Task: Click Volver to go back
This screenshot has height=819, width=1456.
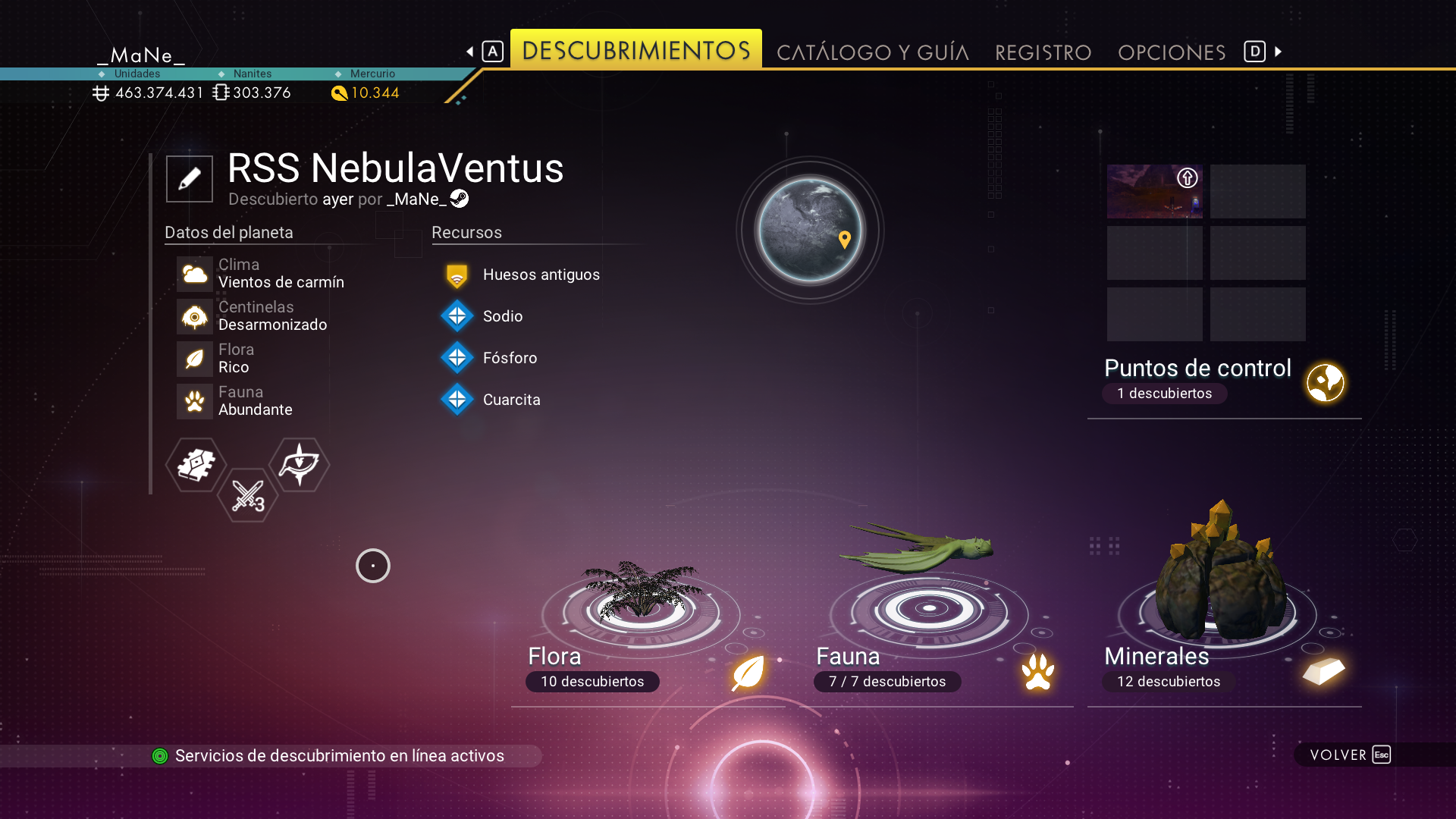Action: click(1350, 755)
